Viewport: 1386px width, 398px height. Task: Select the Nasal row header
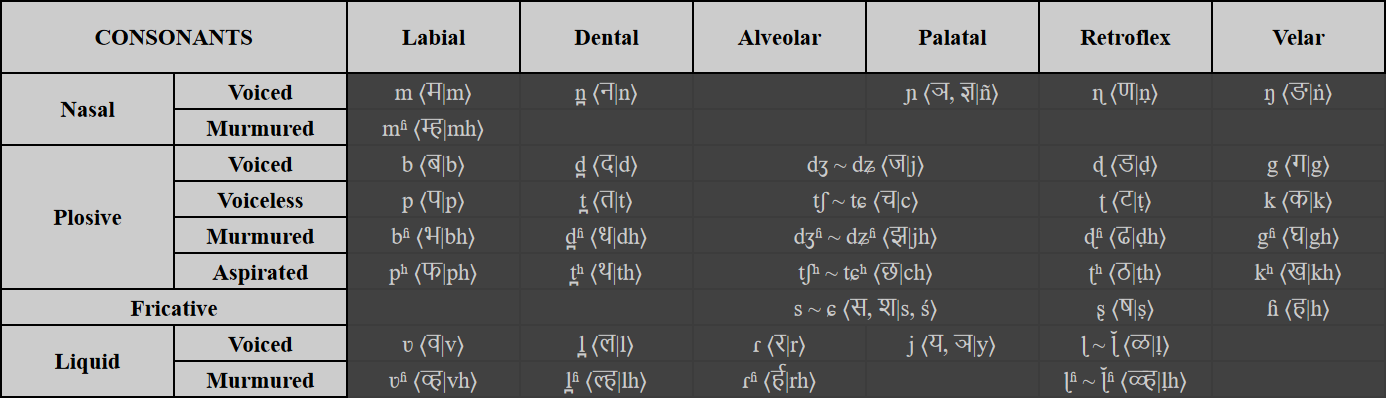[88, 110]
